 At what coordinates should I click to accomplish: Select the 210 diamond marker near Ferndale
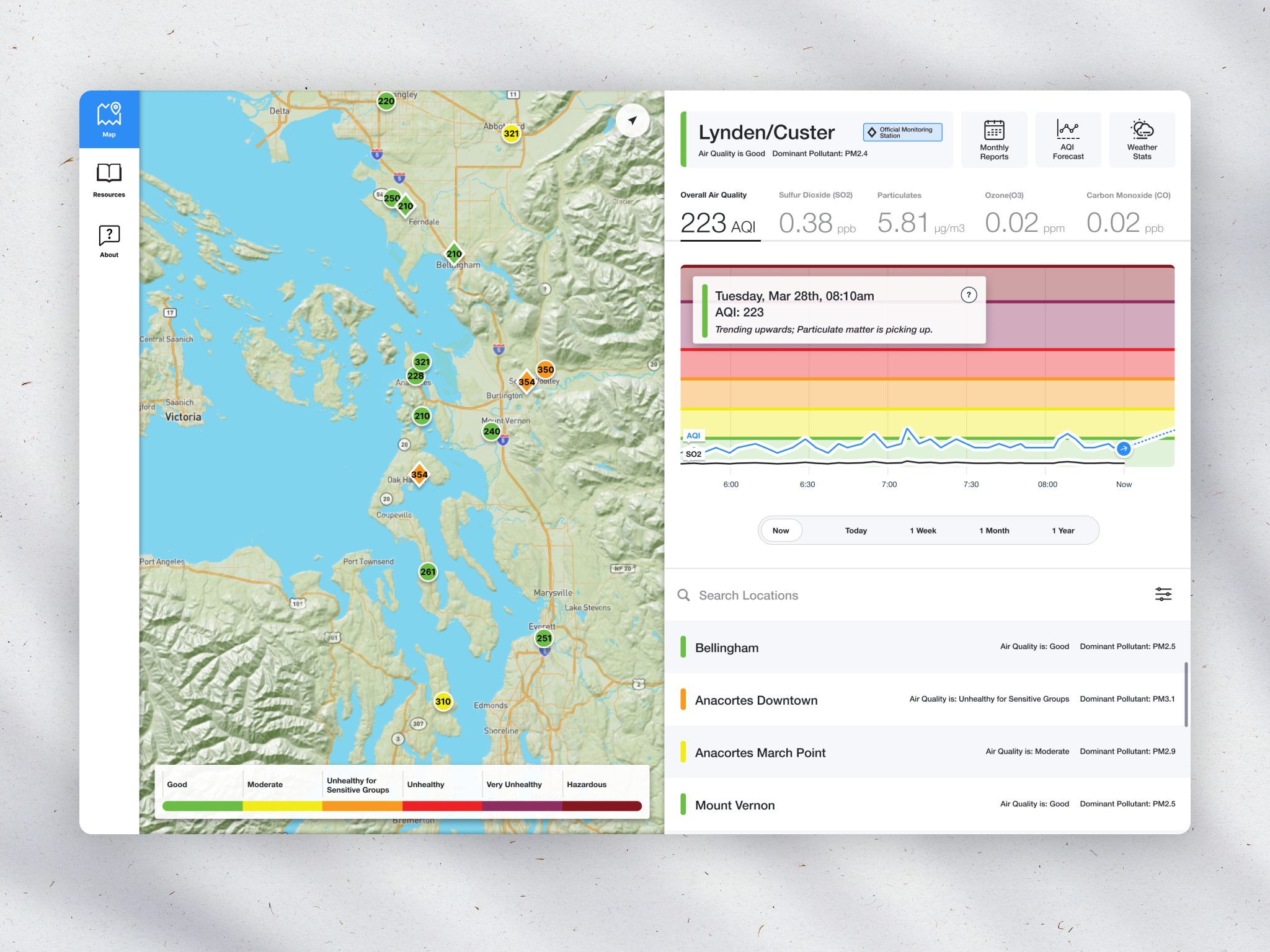pyautogui.click(x=406, y=206)
